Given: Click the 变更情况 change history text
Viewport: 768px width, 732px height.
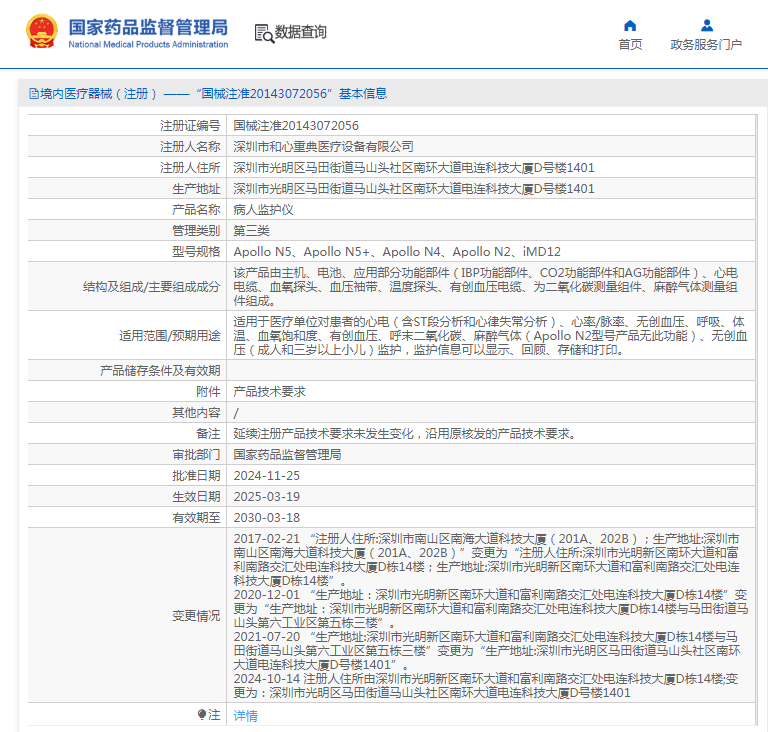Looking at the screenshot, I should coord(491,616).
